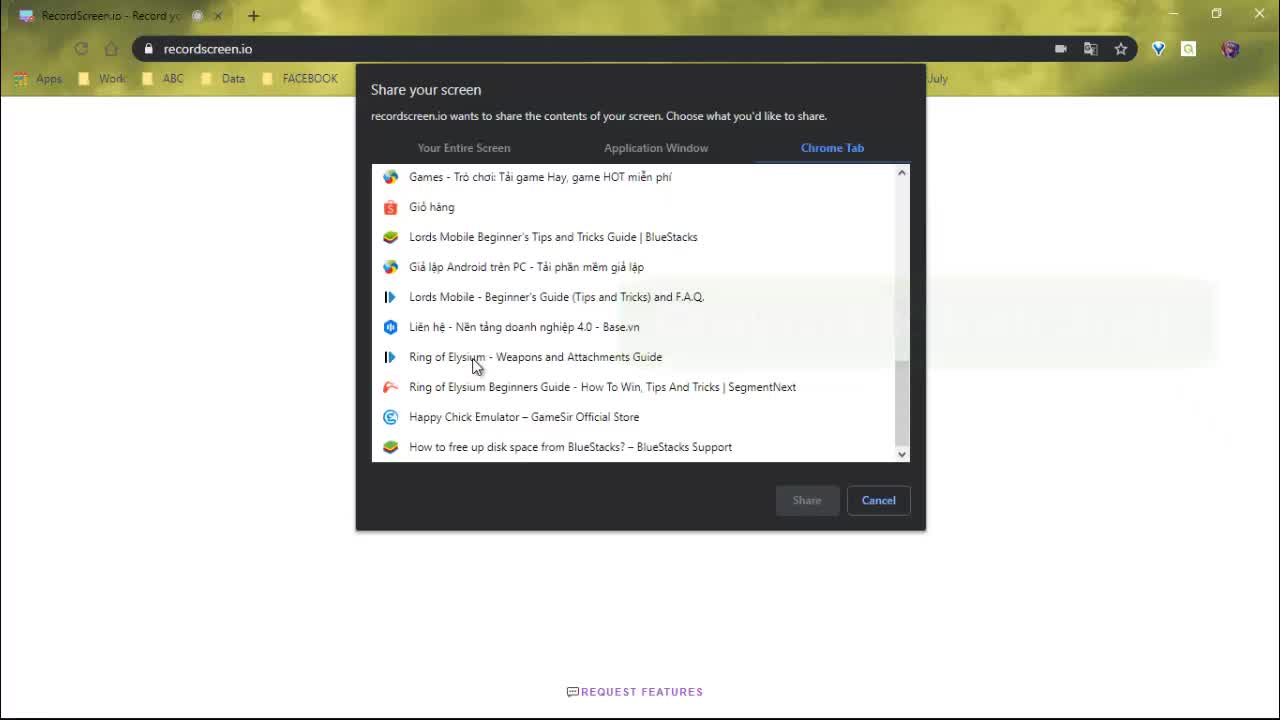The width and height of the screenshot is (1280, 720).
Task: View site info via the lock icon
Action: click(149, 49)
